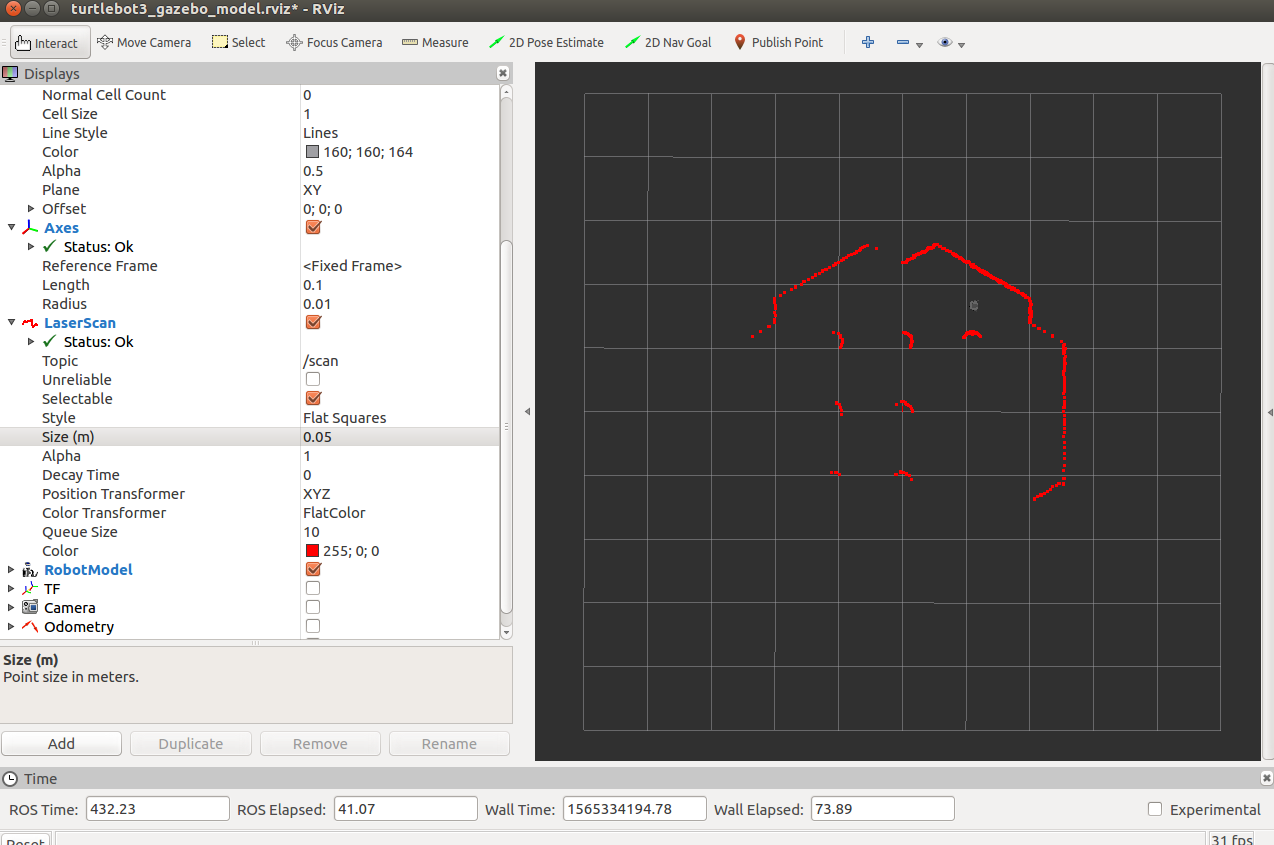Set a 2D Nav Goal
The image size is (1274, 845).
point(667,42)
